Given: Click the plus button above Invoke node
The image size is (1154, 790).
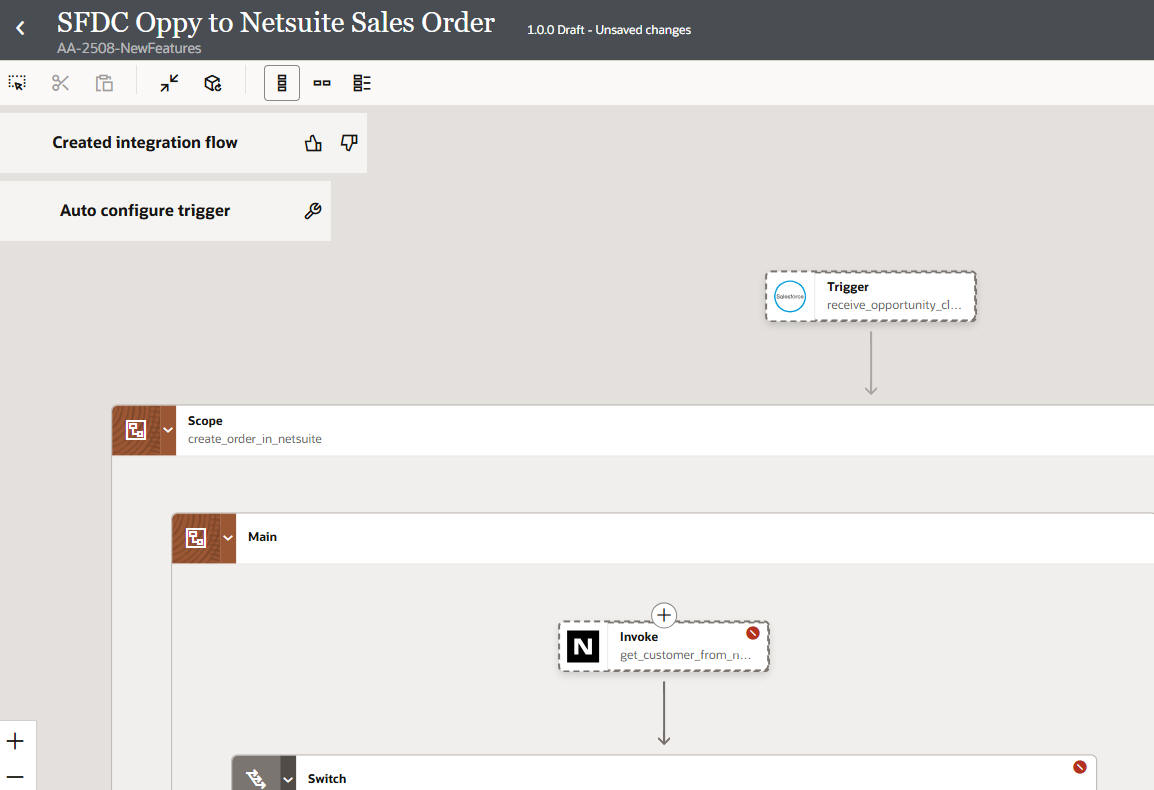Looking at the screenshot, I should 664,615.
